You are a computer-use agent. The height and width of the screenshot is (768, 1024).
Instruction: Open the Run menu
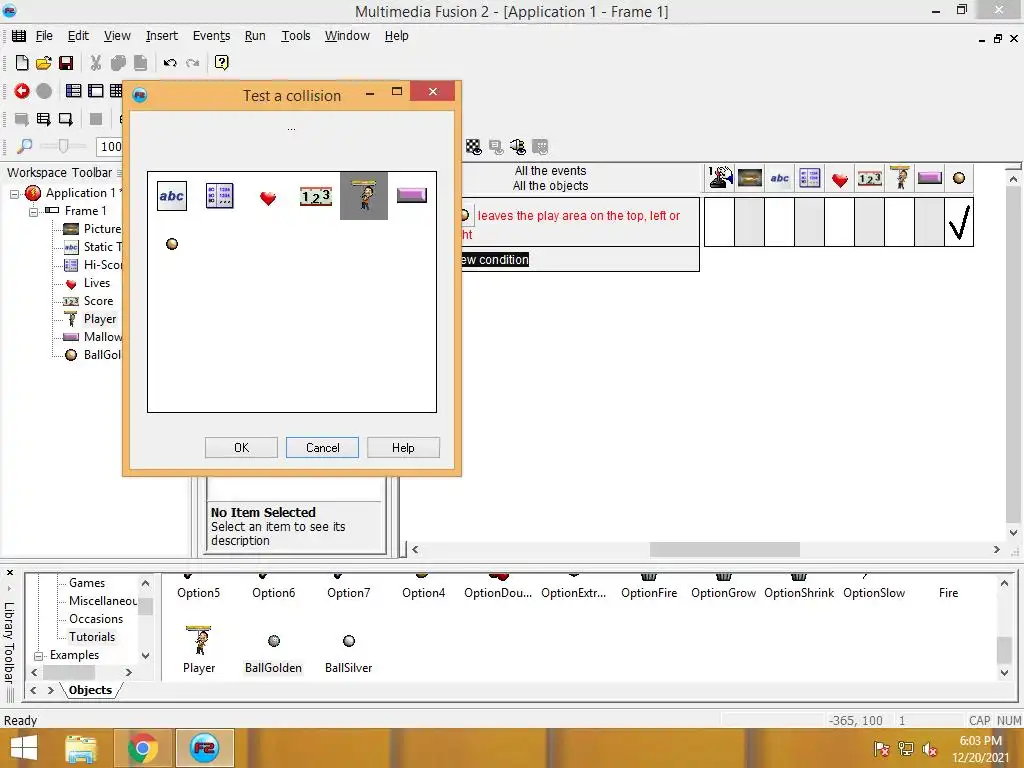click(x=255, y=36)
